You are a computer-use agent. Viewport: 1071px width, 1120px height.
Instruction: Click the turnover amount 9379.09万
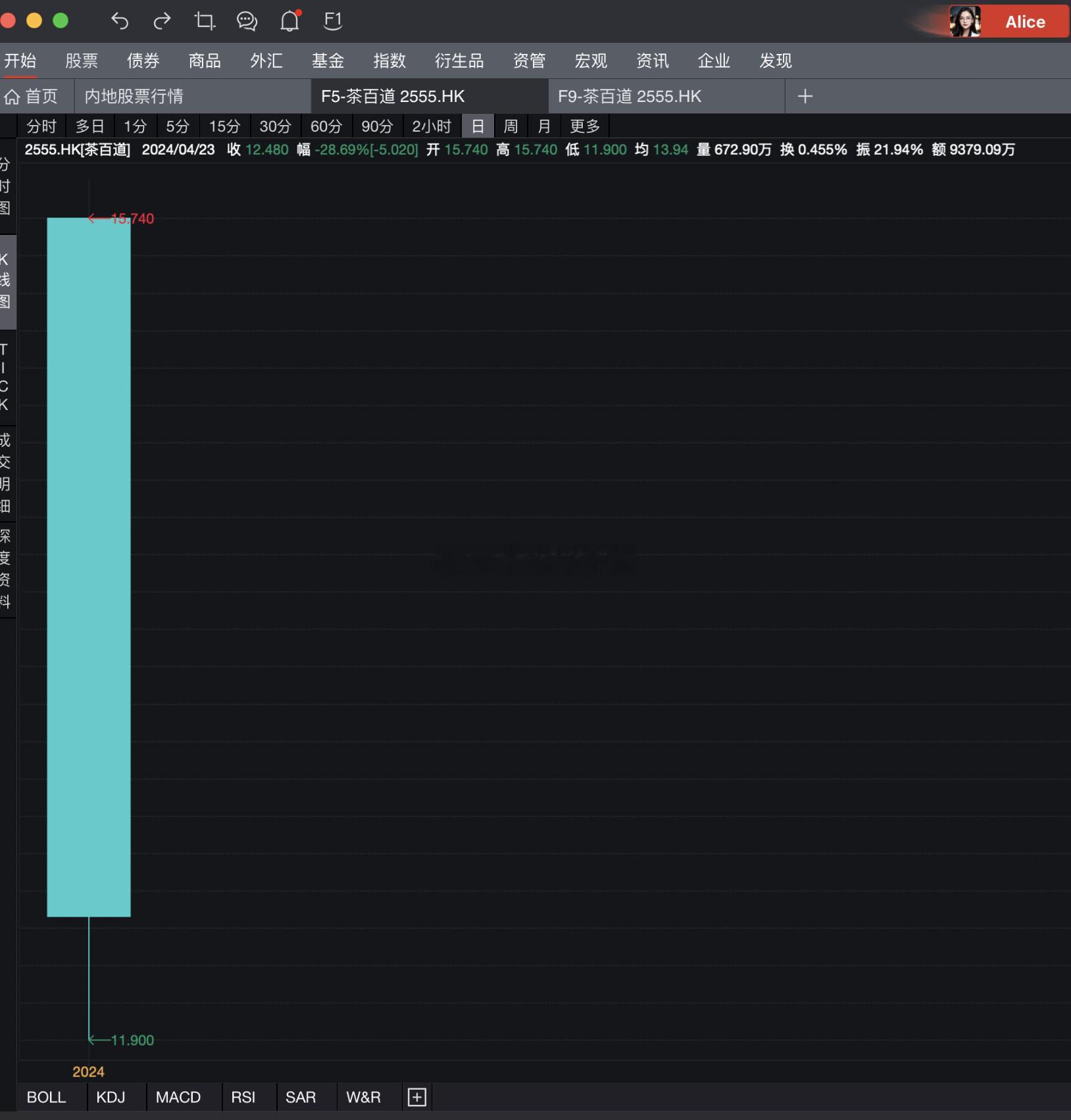click(x=982, y=149)
